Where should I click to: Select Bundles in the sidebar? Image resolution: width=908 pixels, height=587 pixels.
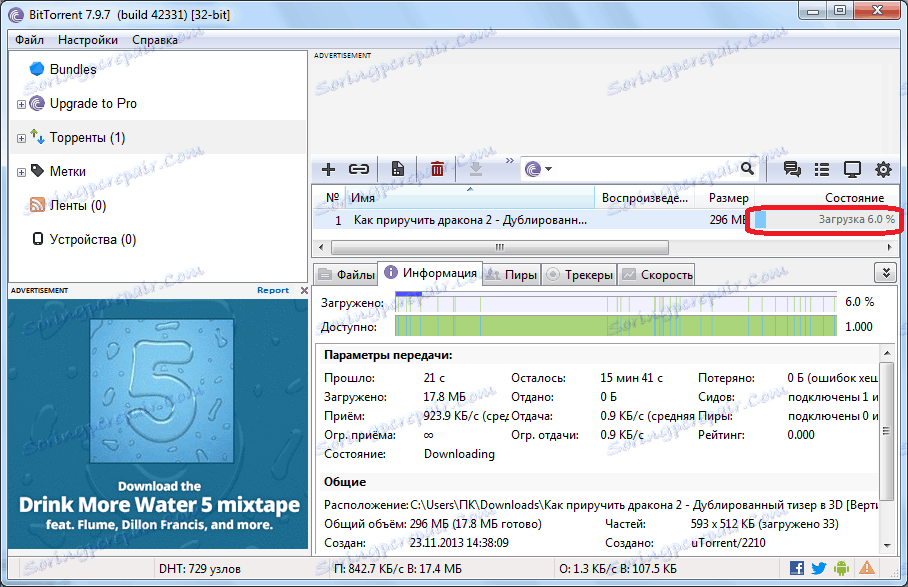[72, 69]
